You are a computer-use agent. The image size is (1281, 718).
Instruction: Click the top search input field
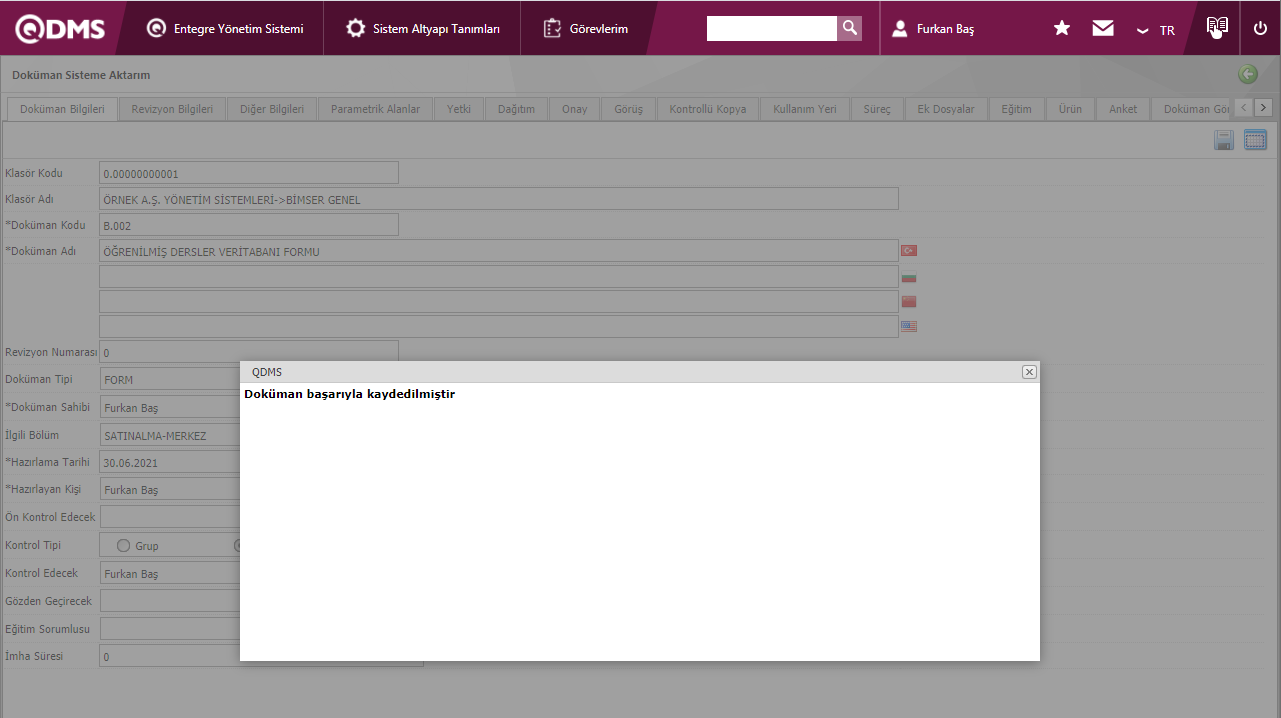coord(771,29)
